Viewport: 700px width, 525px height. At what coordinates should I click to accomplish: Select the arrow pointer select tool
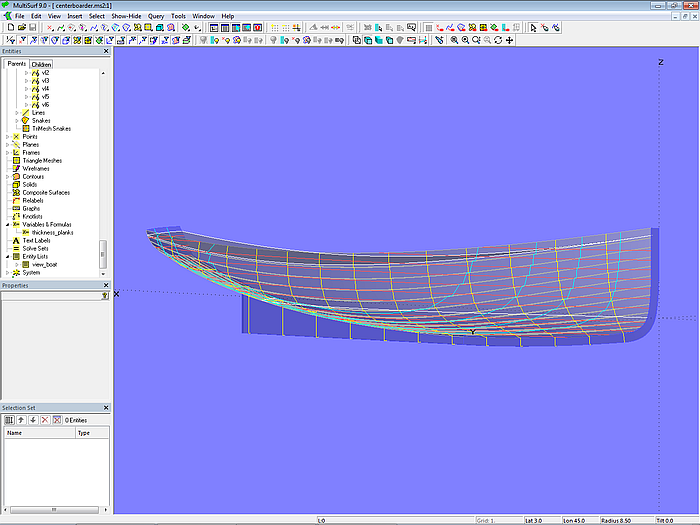pos(533,28)
